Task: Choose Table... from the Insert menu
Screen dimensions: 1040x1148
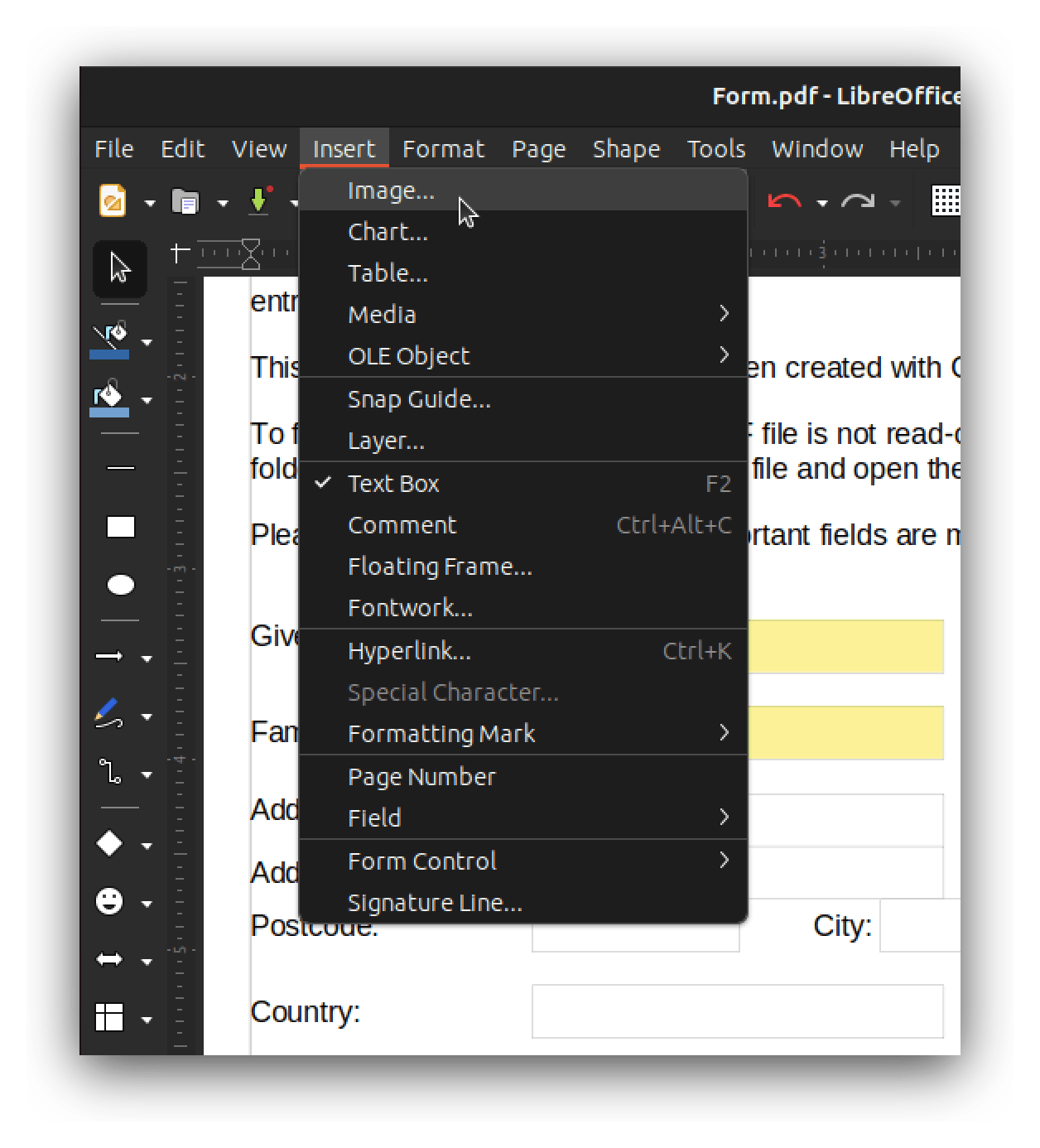Action: (523, 273)
